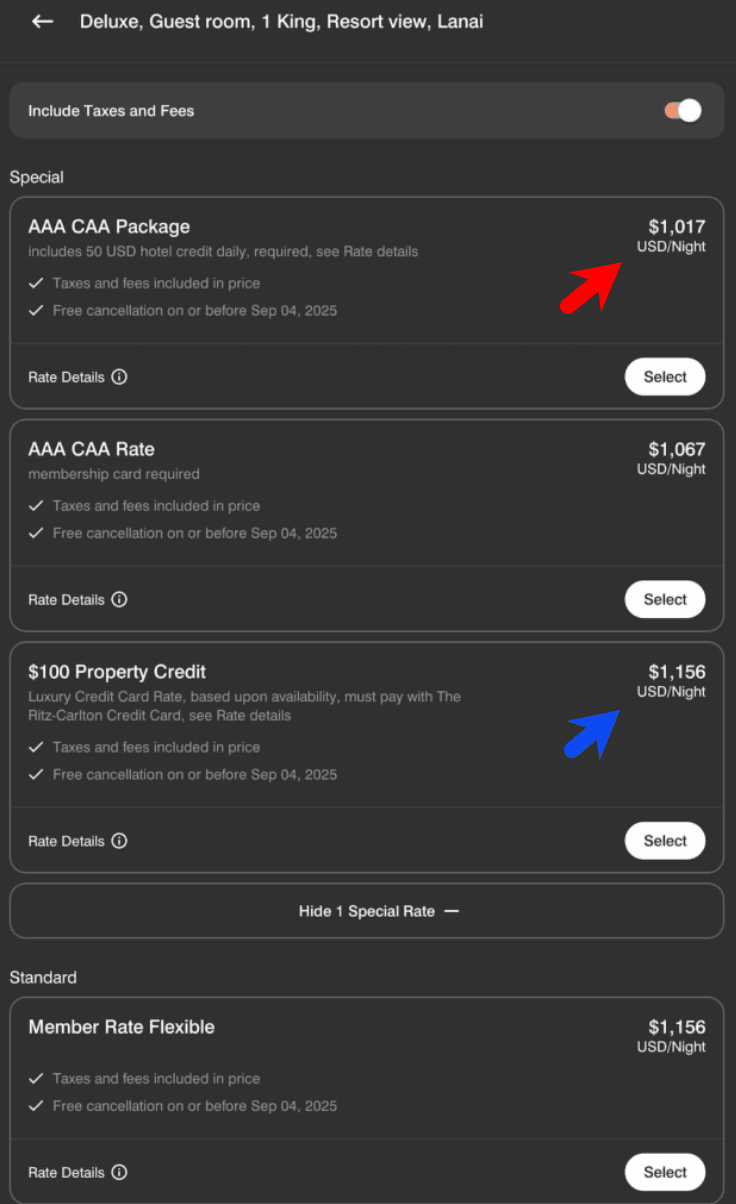Click info icon for $100 Property Credit
This screenshot has height=1204, width=736.
[x=119, y=841]
